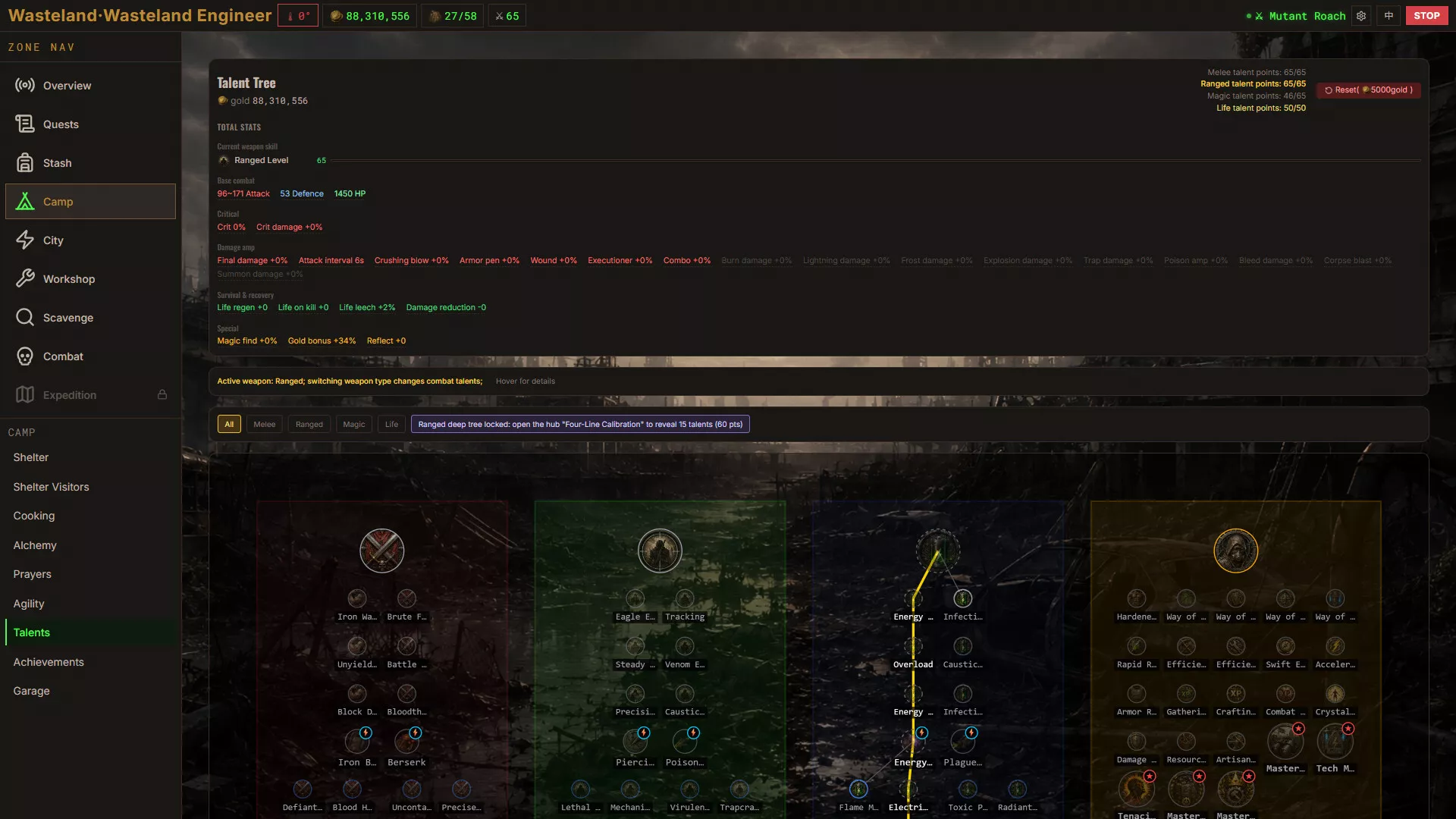Image resolution: width=1456 pixels, height=819 pixels.
Task: Click the STOP button
Action: pyautogui.click(x=1426, y=16)
